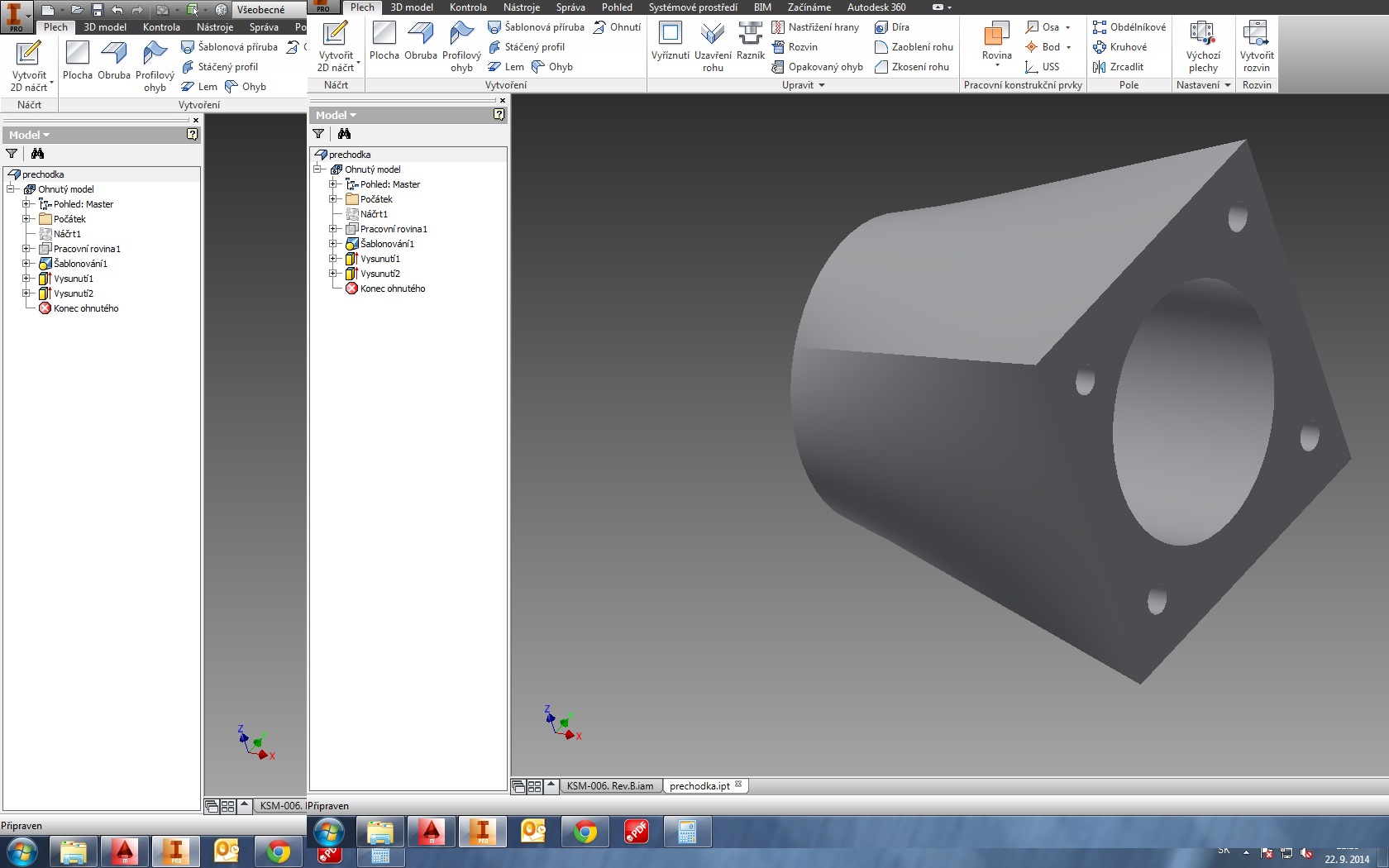1389x868 pixels.
Task: Select the USS tool
Action: click(1042, 67)
